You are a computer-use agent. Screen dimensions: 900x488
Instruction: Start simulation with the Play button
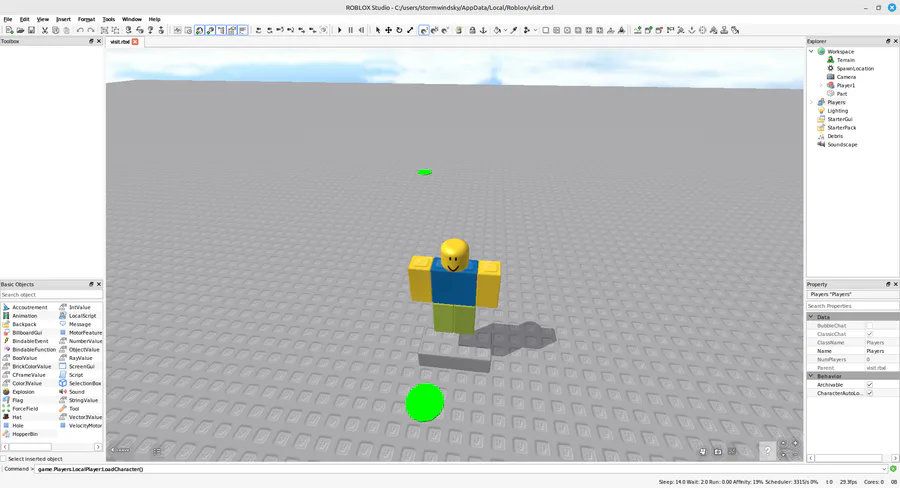pyautogui.click(x=339, y=30)
